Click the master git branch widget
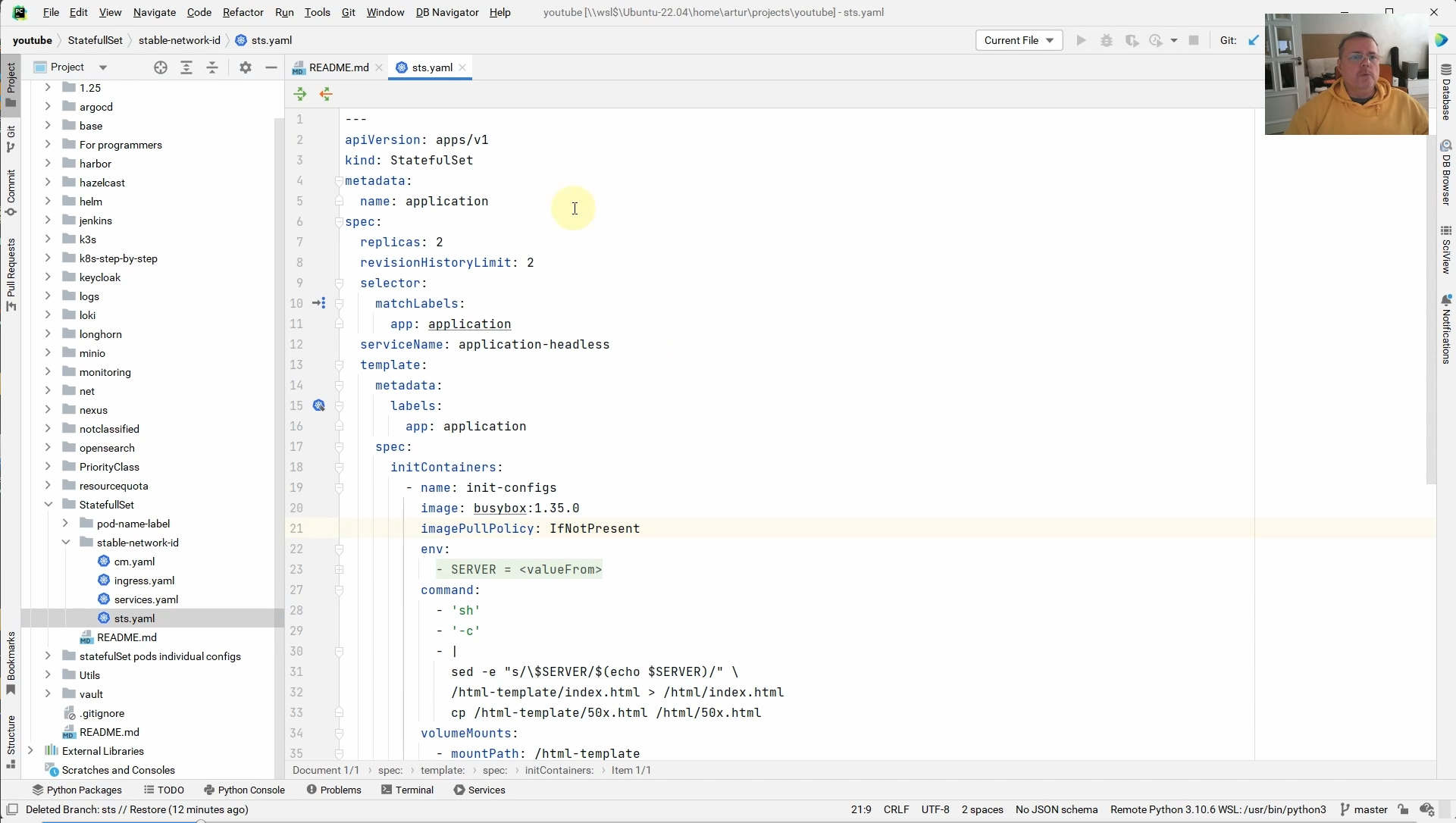The width and height of the screenshot is (1456, 823). [1364, 809]
